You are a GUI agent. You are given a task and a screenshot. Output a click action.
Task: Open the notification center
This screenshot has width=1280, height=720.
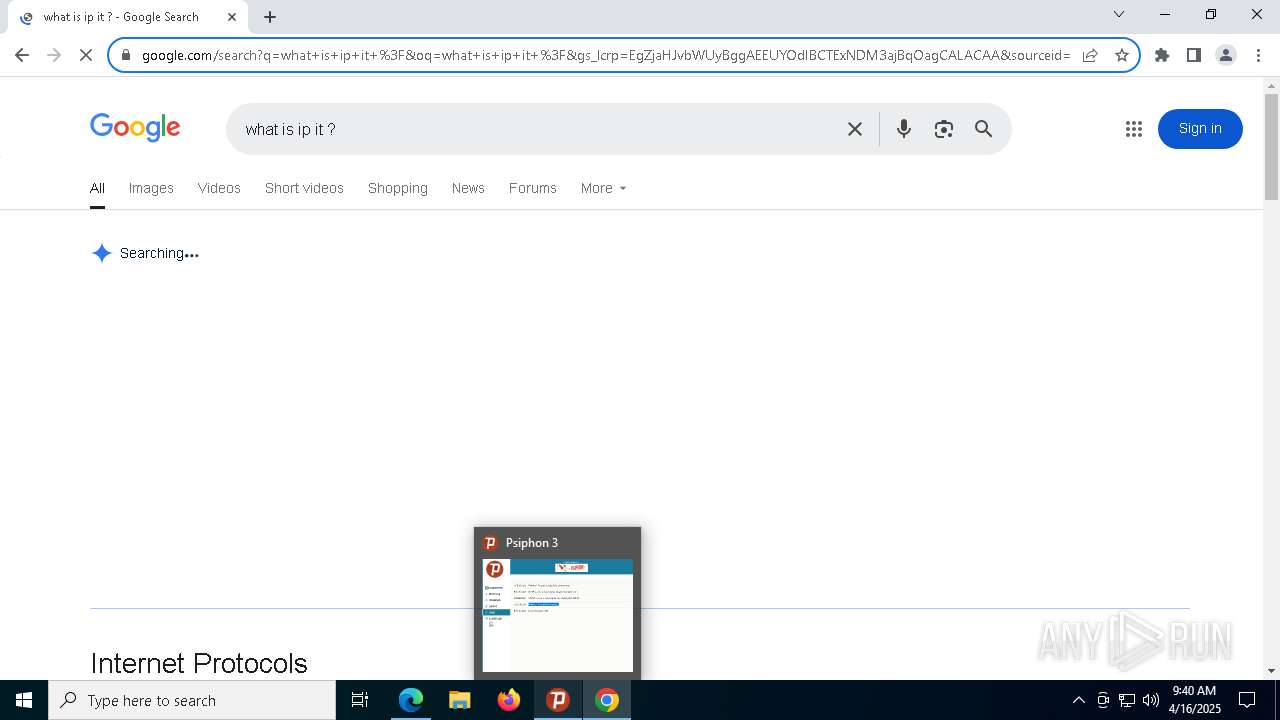coord(1247,700)
